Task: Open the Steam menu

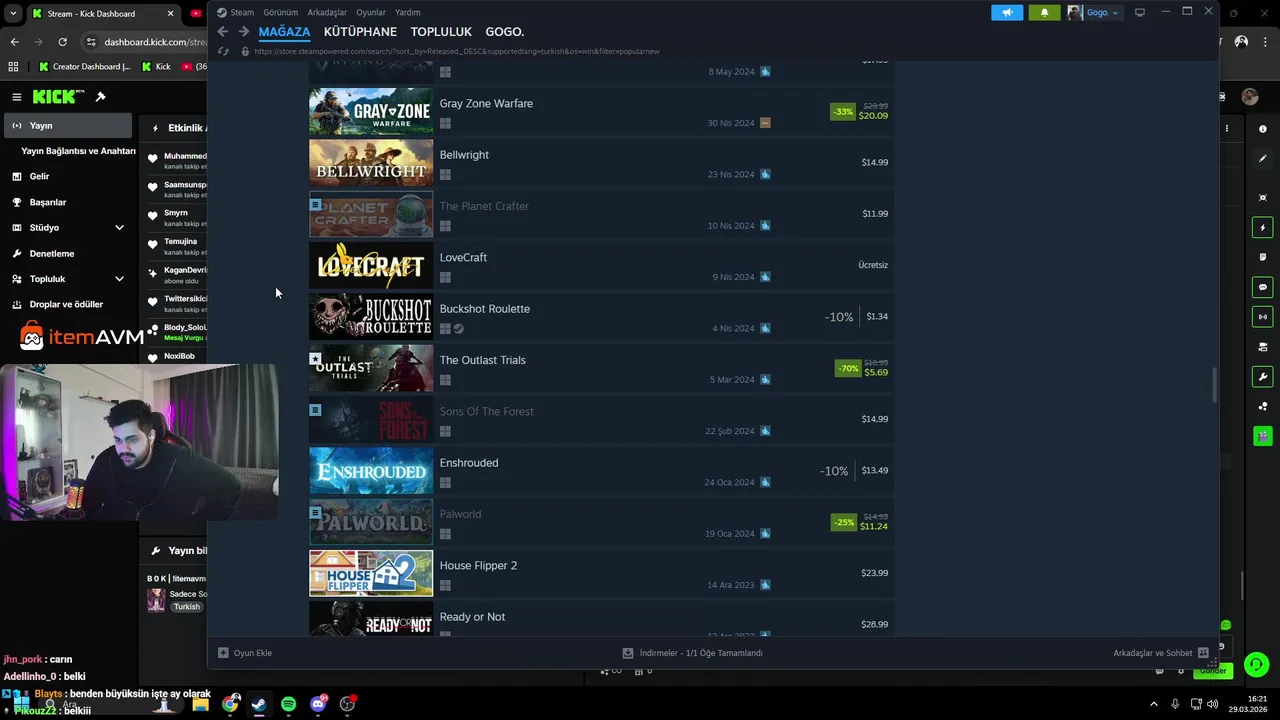Action: [x=236, y=12]
